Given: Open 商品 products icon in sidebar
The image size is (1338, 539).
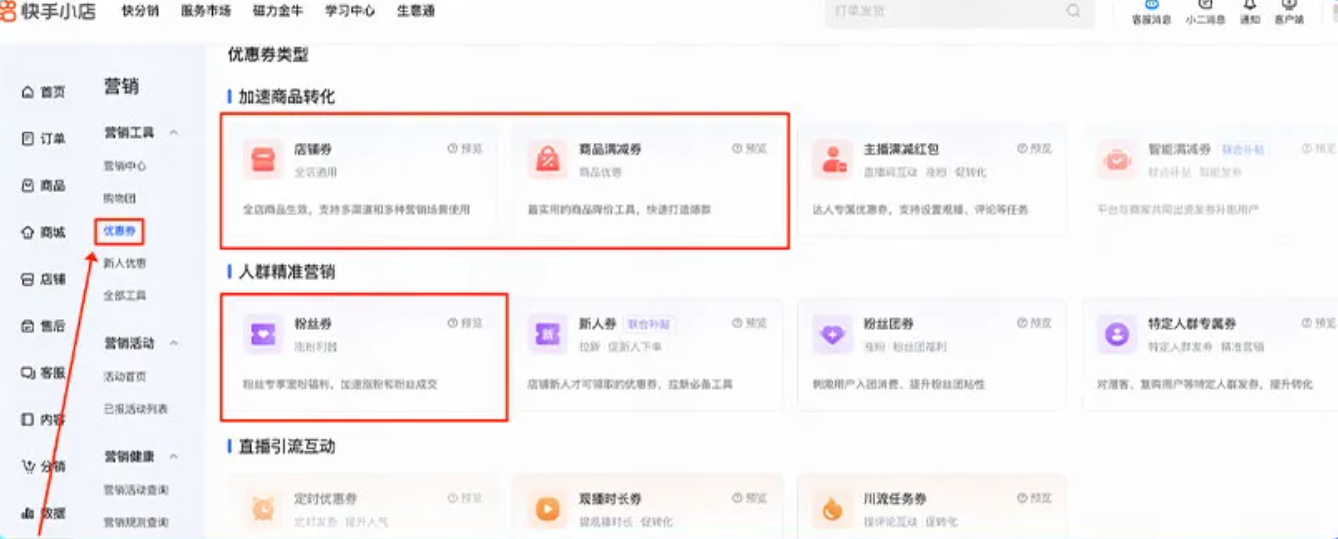Looking at the screenshot, I should [28, 186].
